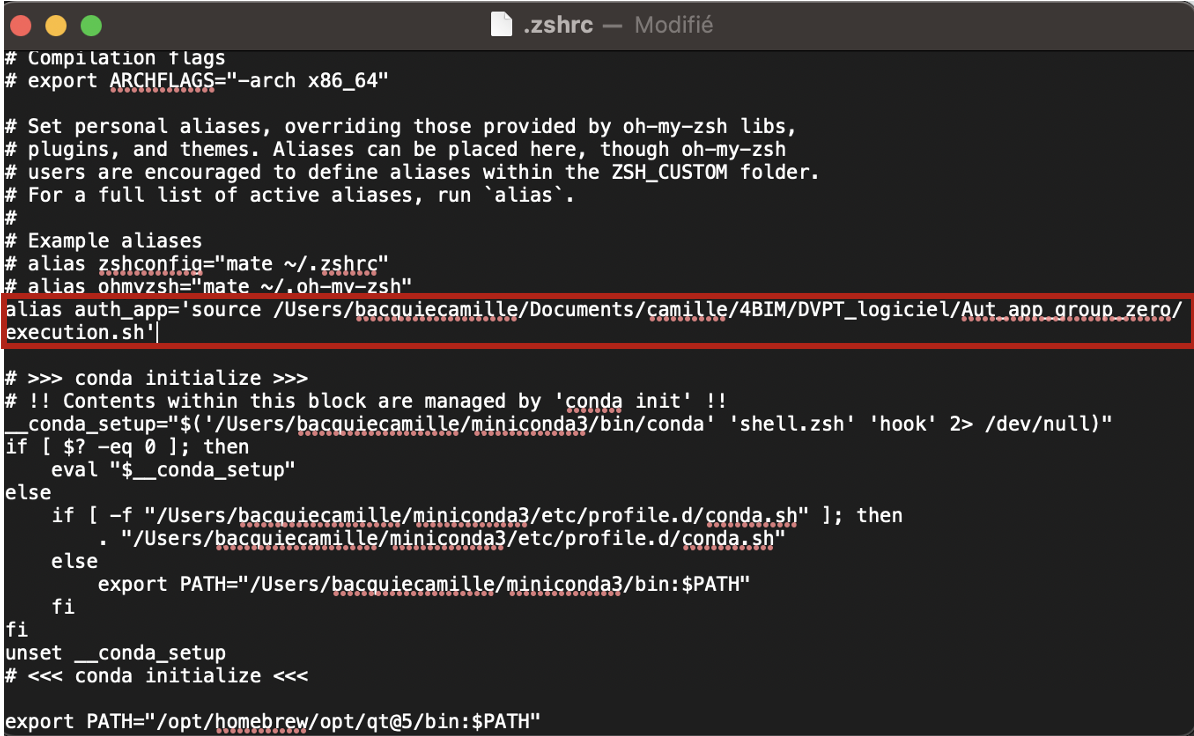Click the conda initialize end comment line
1194x736 pixels.
[x=155, y=675]
